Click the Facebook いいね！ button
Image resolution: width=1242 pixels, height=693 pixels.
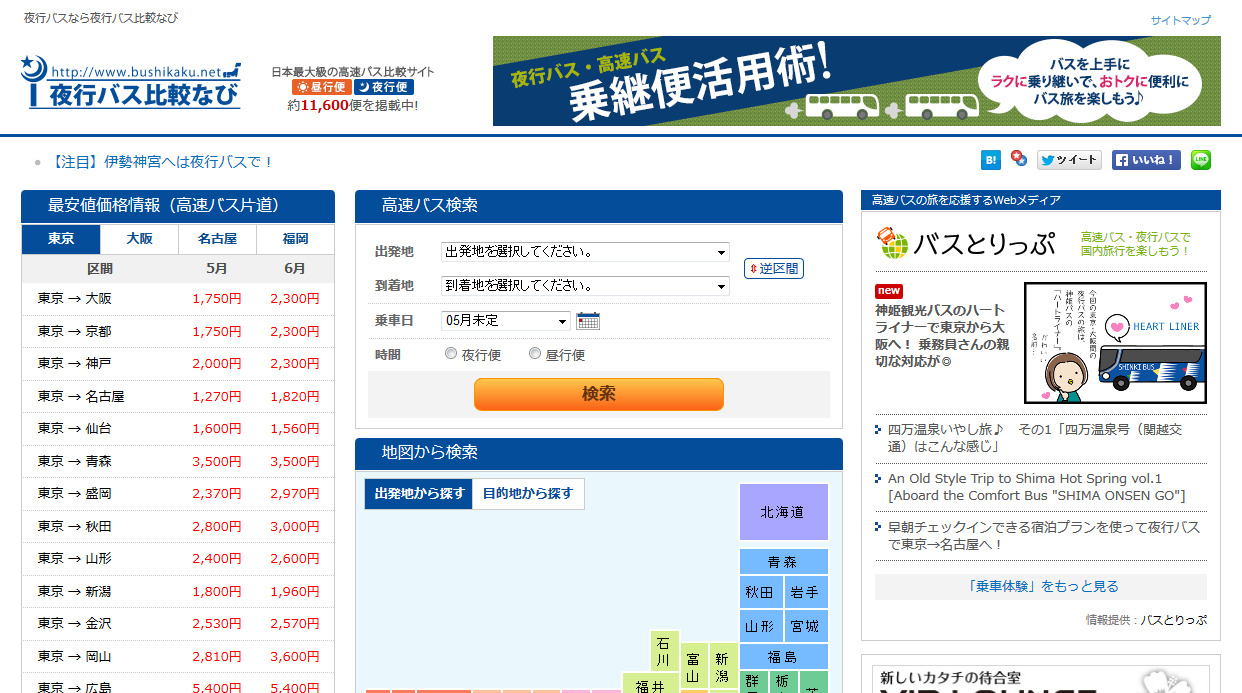tap(1146, 160)
